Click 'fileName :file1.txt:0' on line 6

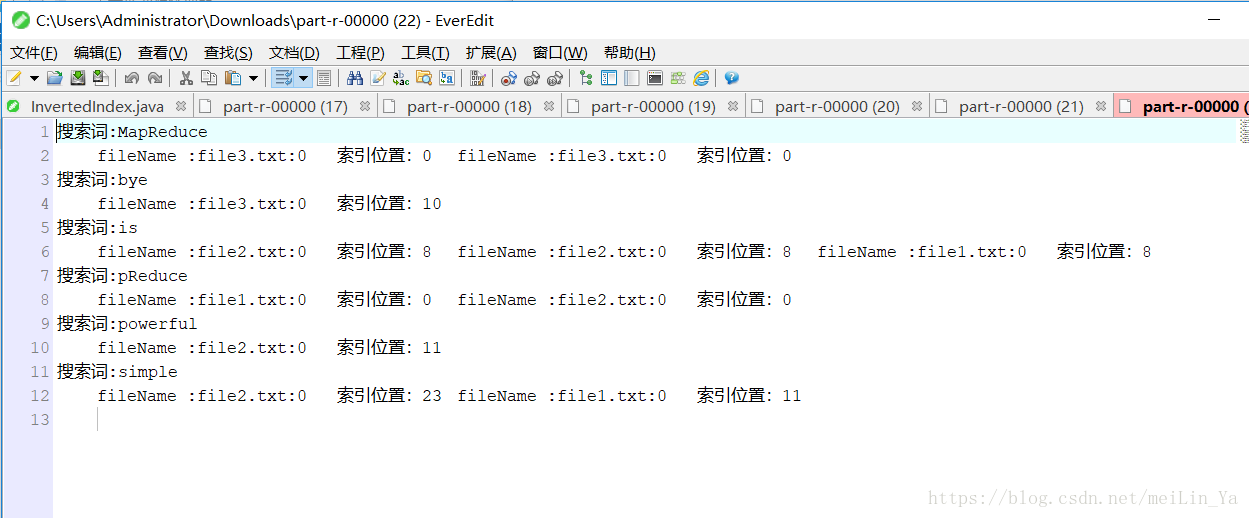click(x=922, y=252)
